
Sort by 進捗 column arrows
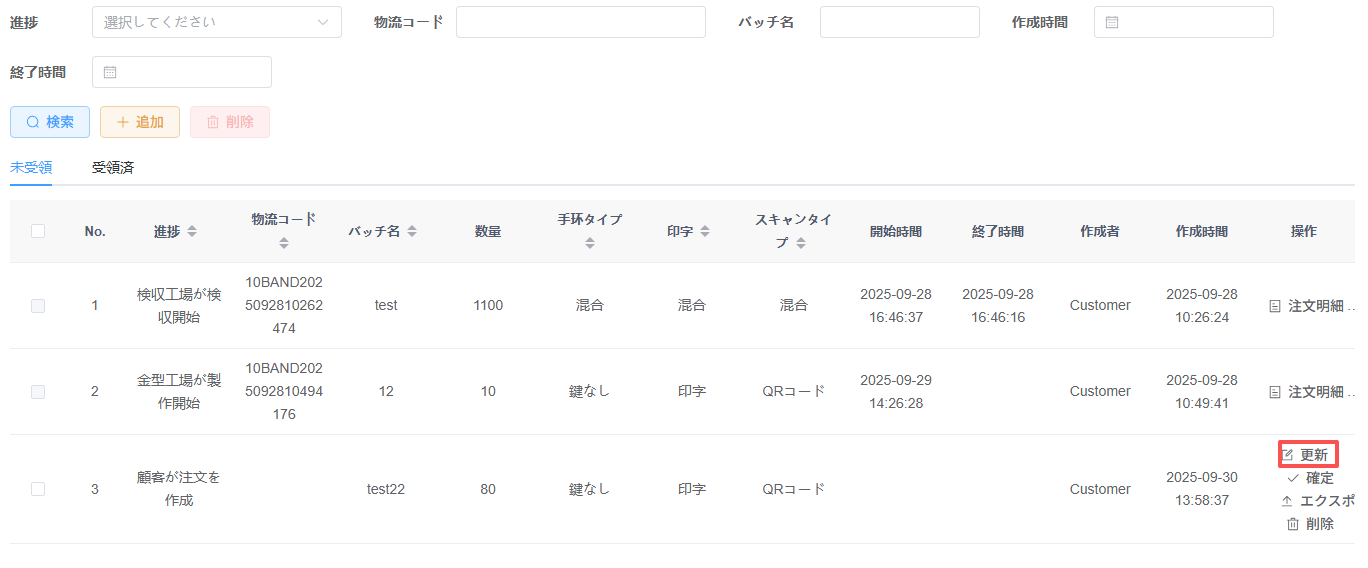[x=192, y=231]
